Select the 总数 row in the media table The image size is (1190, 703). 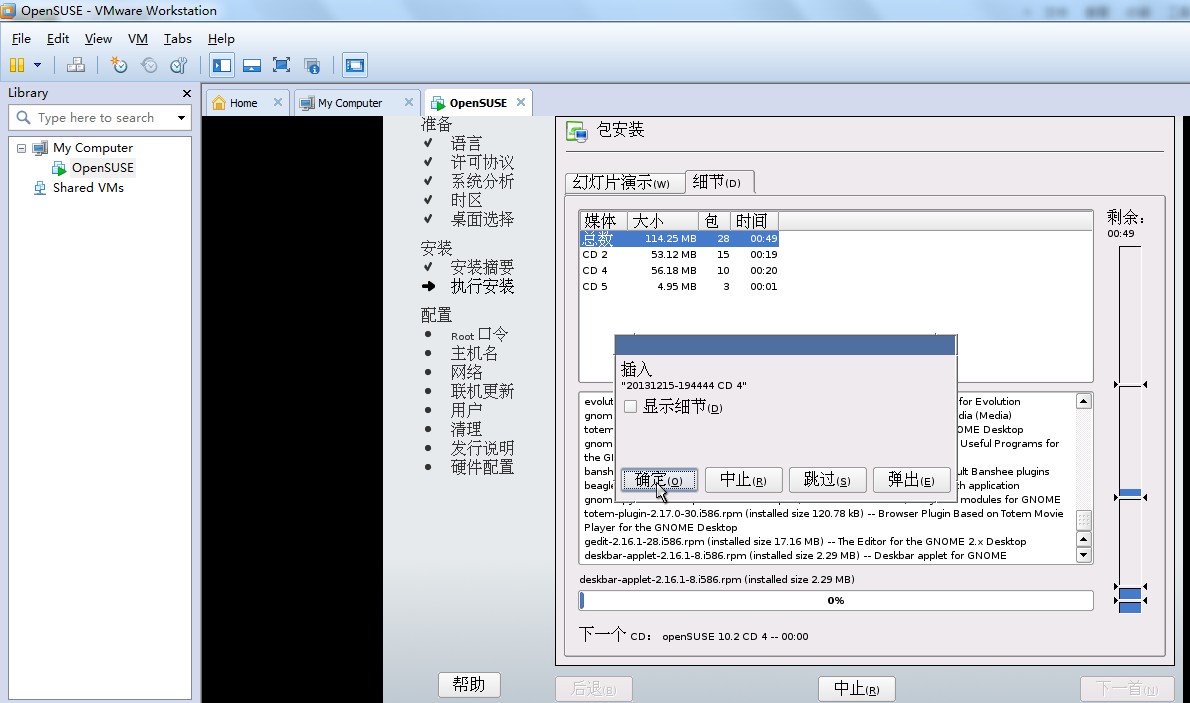(679, 238)
